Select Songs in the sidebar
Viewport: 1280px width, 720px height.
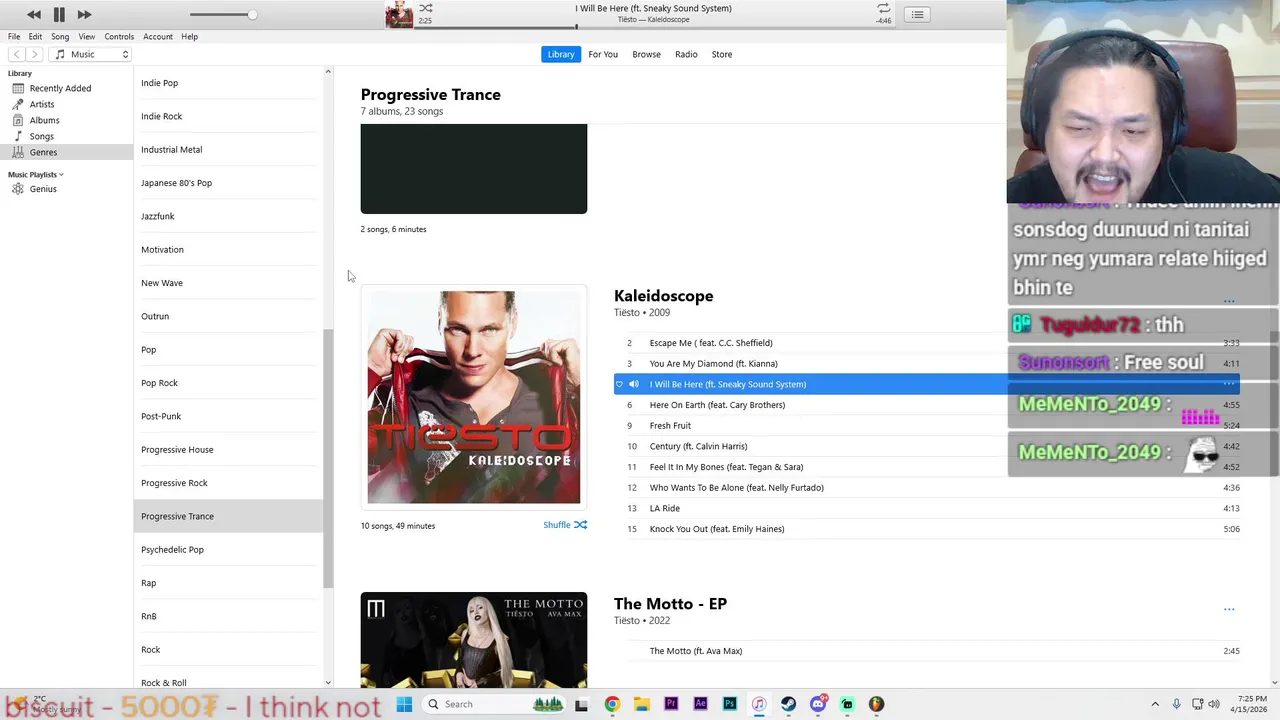pyautogui.click(x=42, y=136)
